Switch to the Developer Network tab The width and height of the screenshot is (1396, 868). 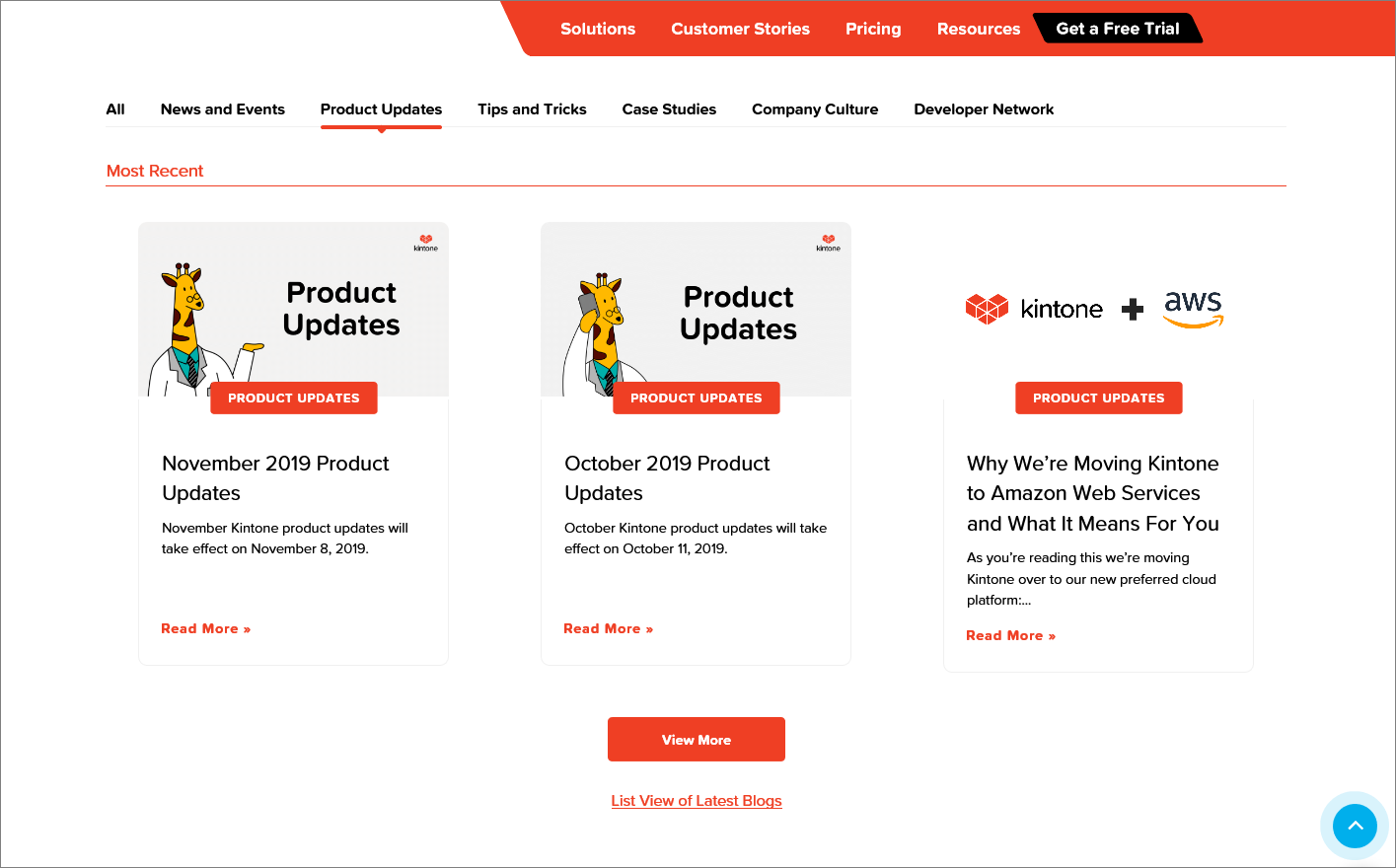coord(984,109)
